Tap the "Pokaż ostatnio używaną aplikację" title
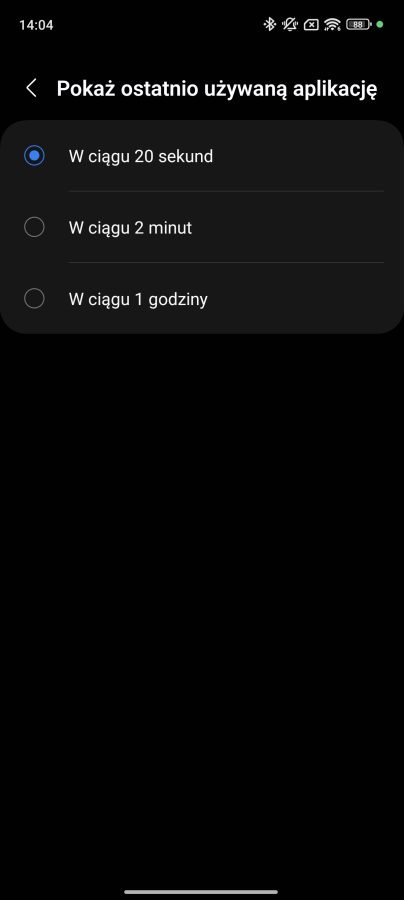 point(217,90)
